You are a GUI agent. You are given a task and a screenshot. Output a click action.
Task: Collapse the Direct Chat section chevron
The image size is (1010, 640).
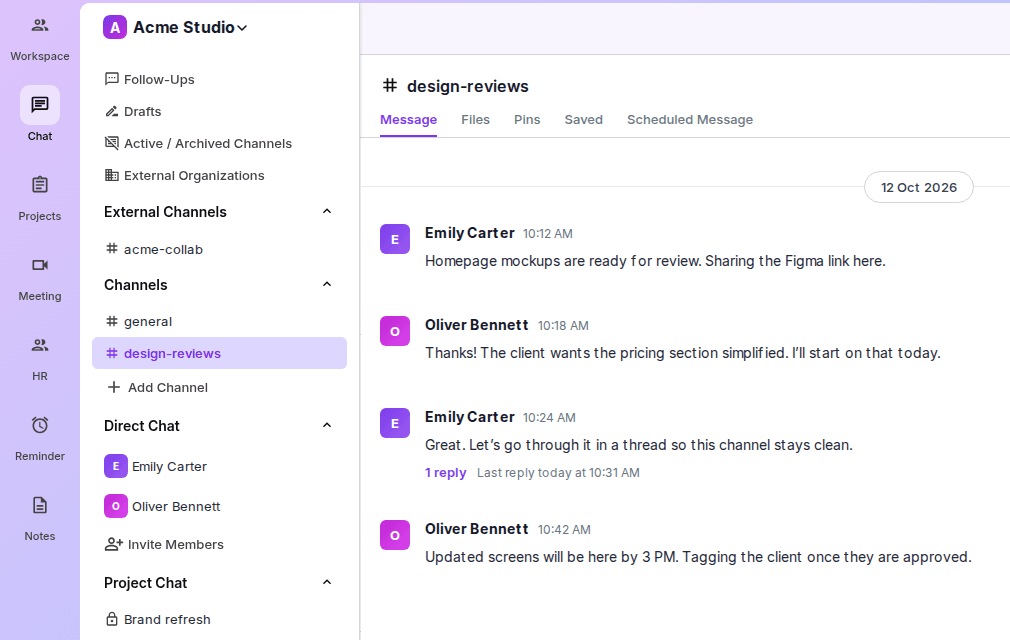click(327, 425)
